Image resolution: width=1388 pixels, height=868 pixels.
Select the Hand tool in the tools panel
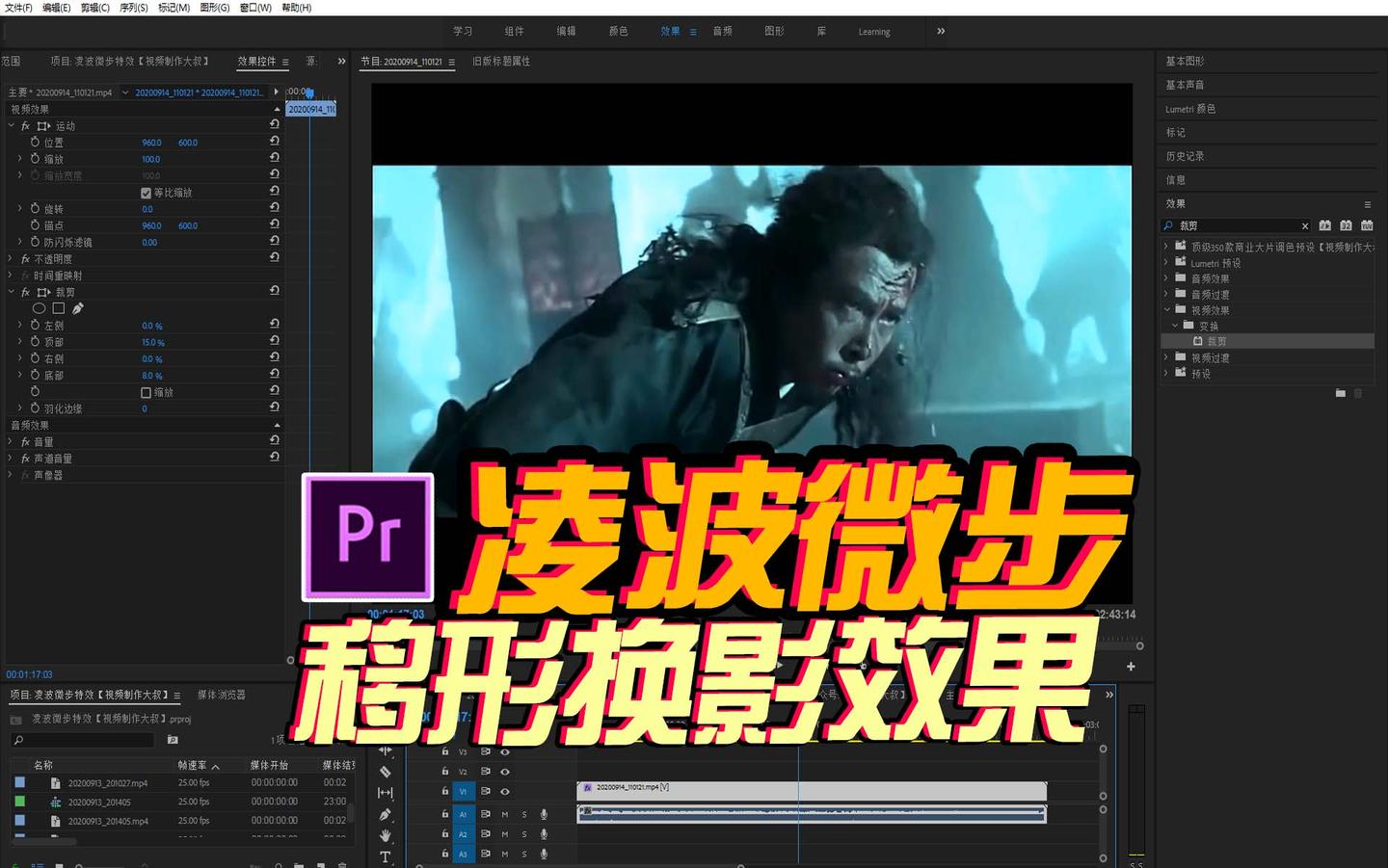click(x=386, y=835)
